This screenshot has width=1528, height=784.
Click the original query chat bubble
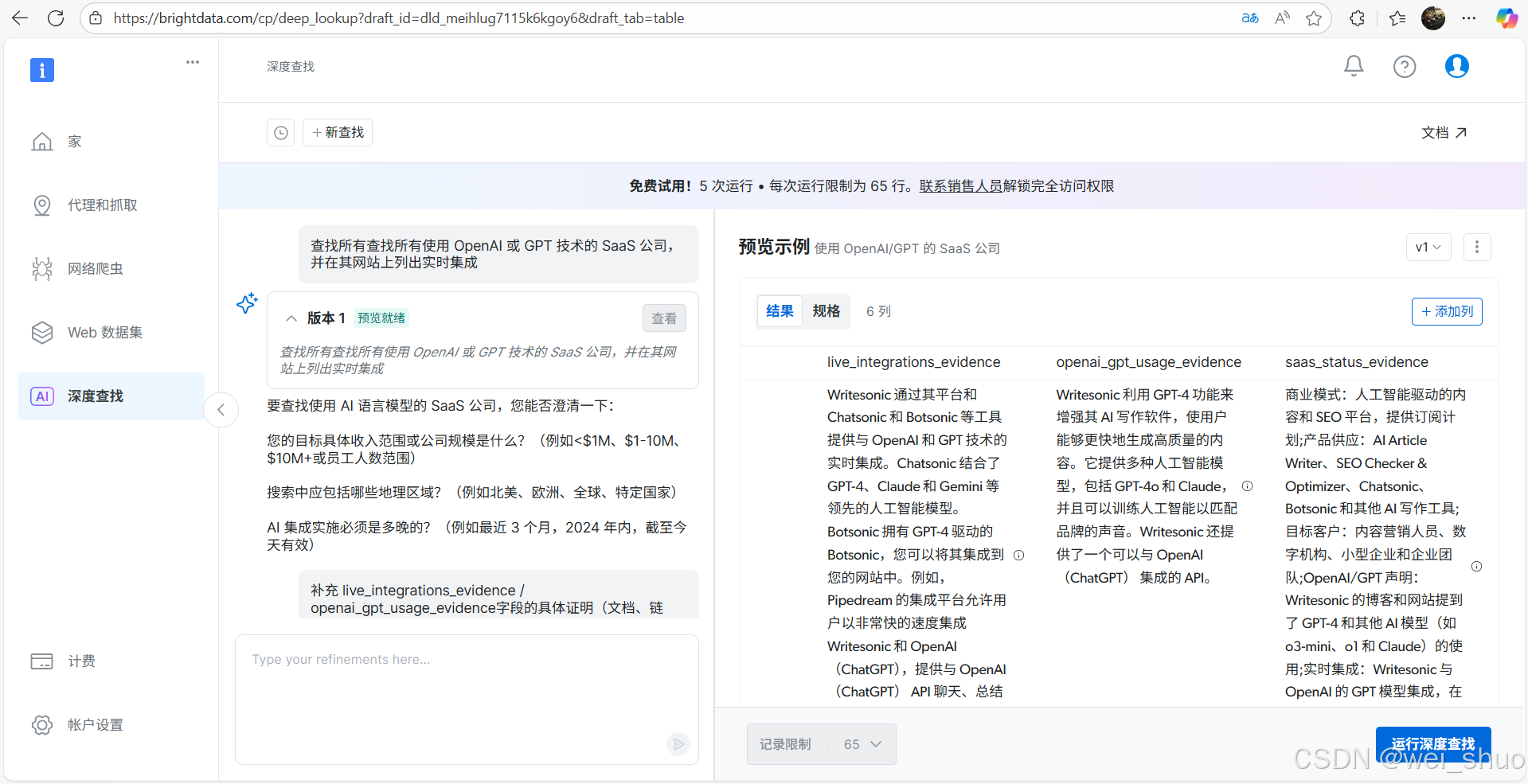click(x=498, y=254)
